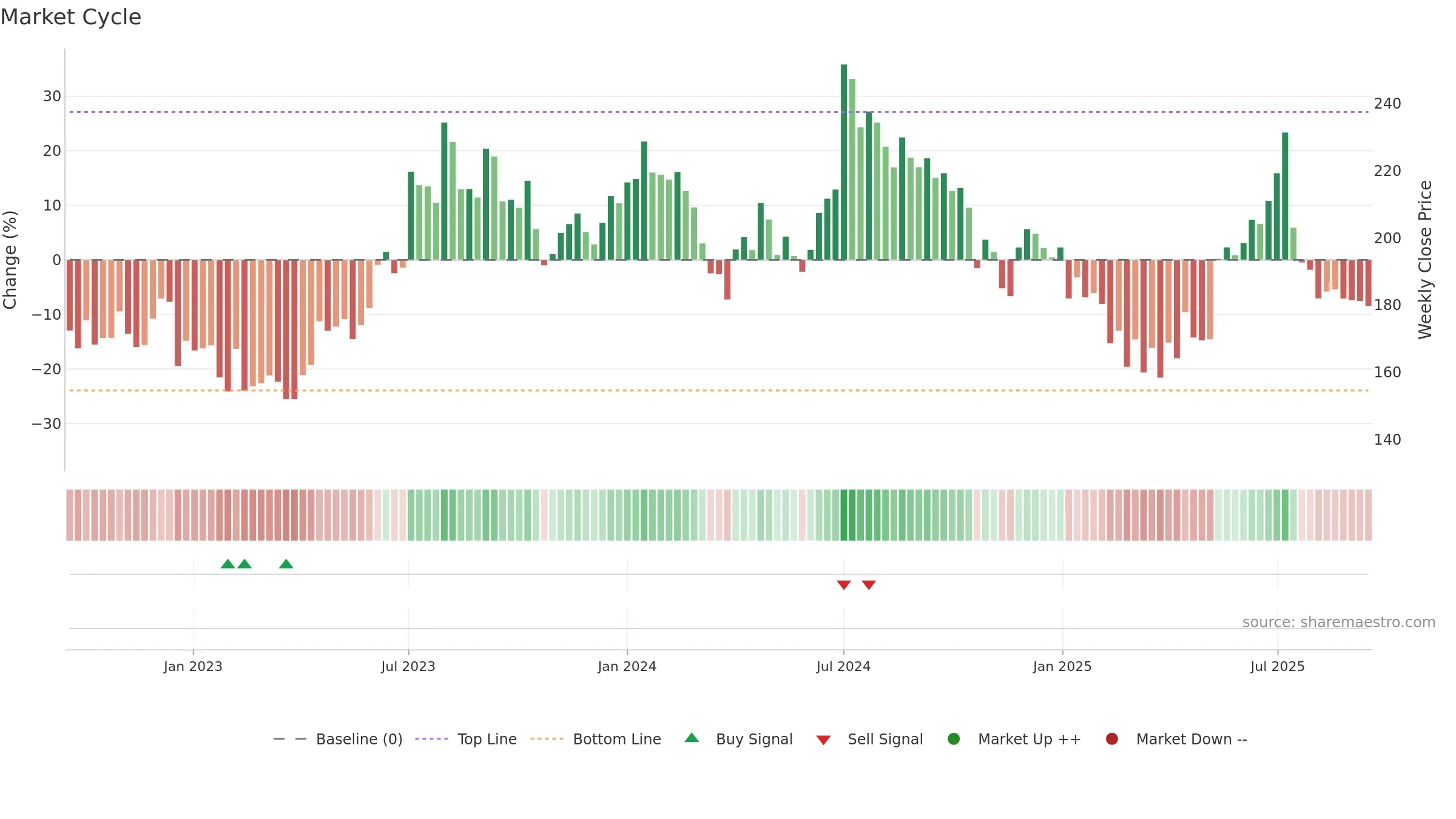1456x819 pixels.
Task: Click the Buy Signal legend label
Action: coord(754,739)
